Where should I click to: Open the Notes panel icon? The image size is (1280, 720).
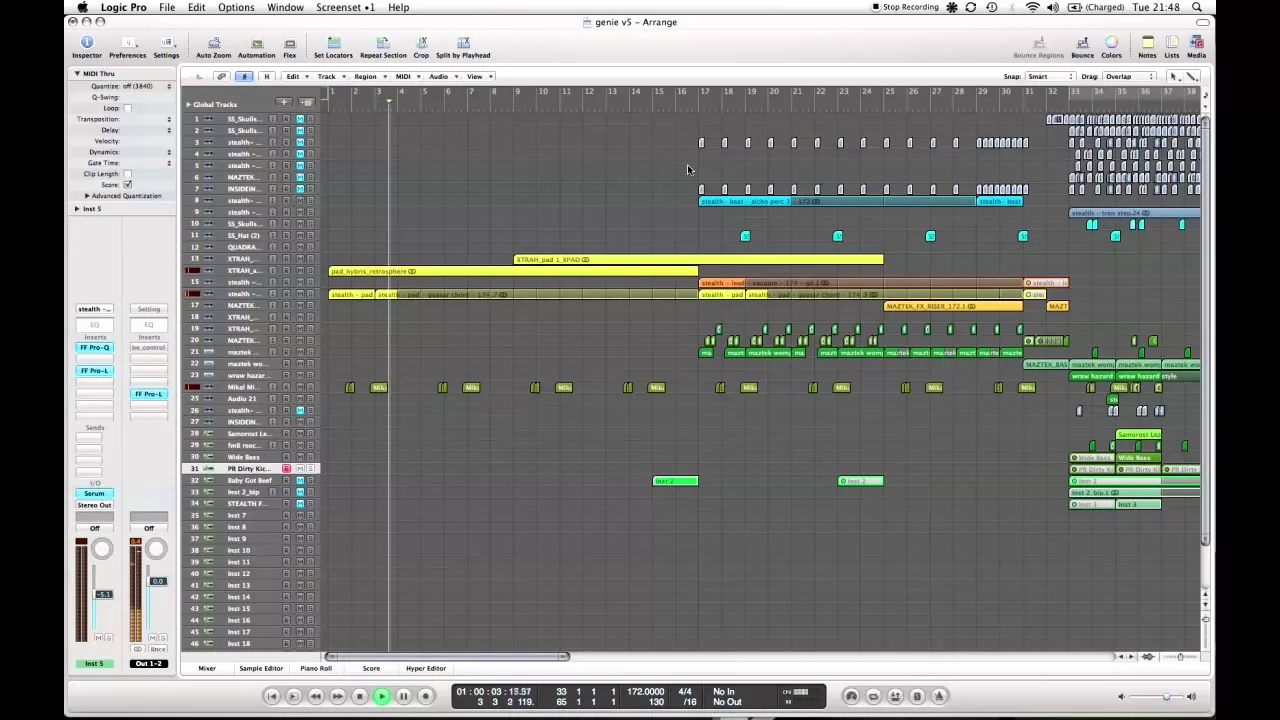[x=1147, y=42]
